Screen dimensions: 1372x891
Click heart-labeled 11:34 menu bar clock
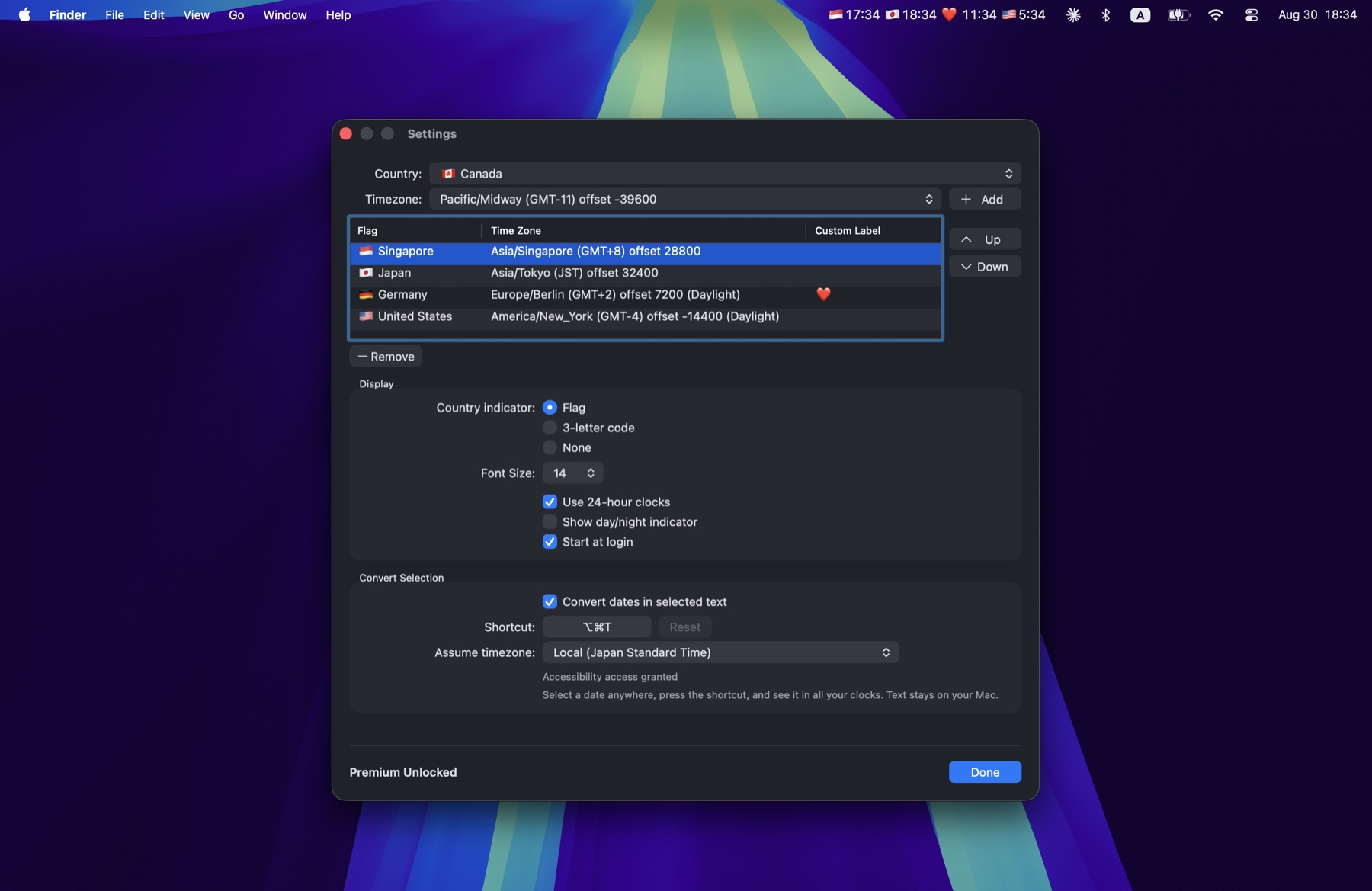[970, 14]
